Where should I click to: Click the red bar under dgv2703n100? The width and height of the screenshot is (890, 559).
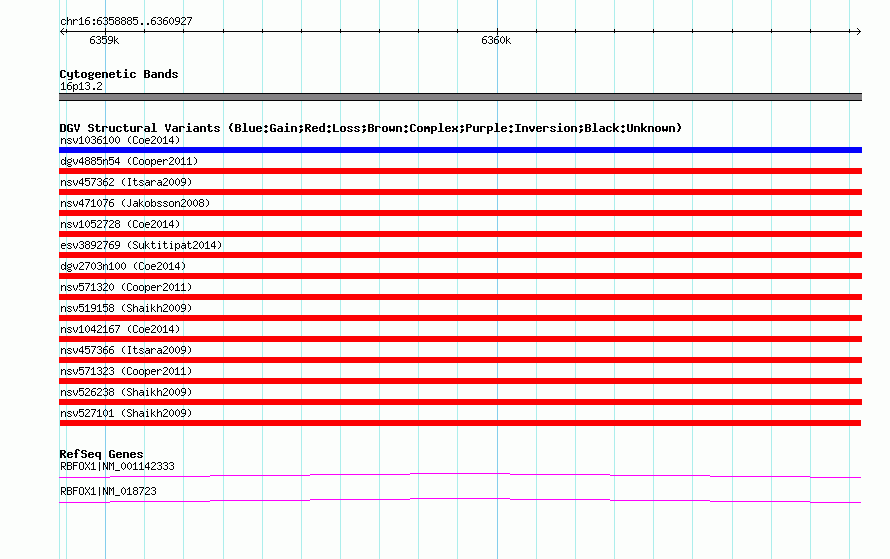460,276
